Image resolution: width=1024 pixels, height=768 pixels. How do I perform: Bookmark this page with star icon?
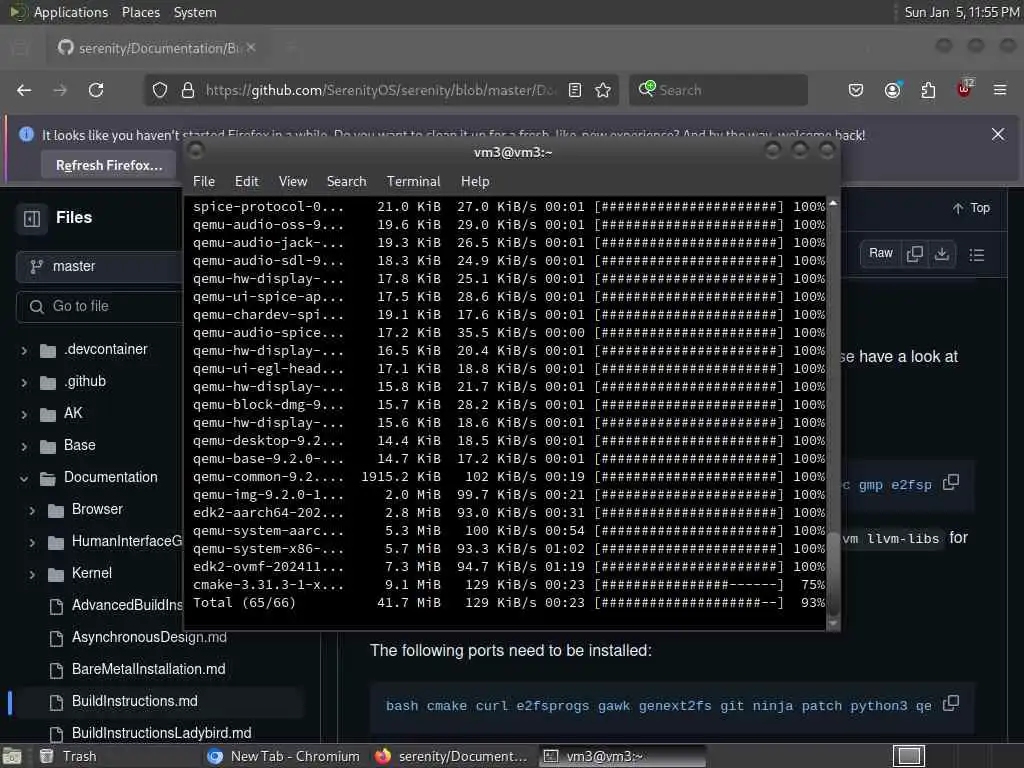[603, 90]
